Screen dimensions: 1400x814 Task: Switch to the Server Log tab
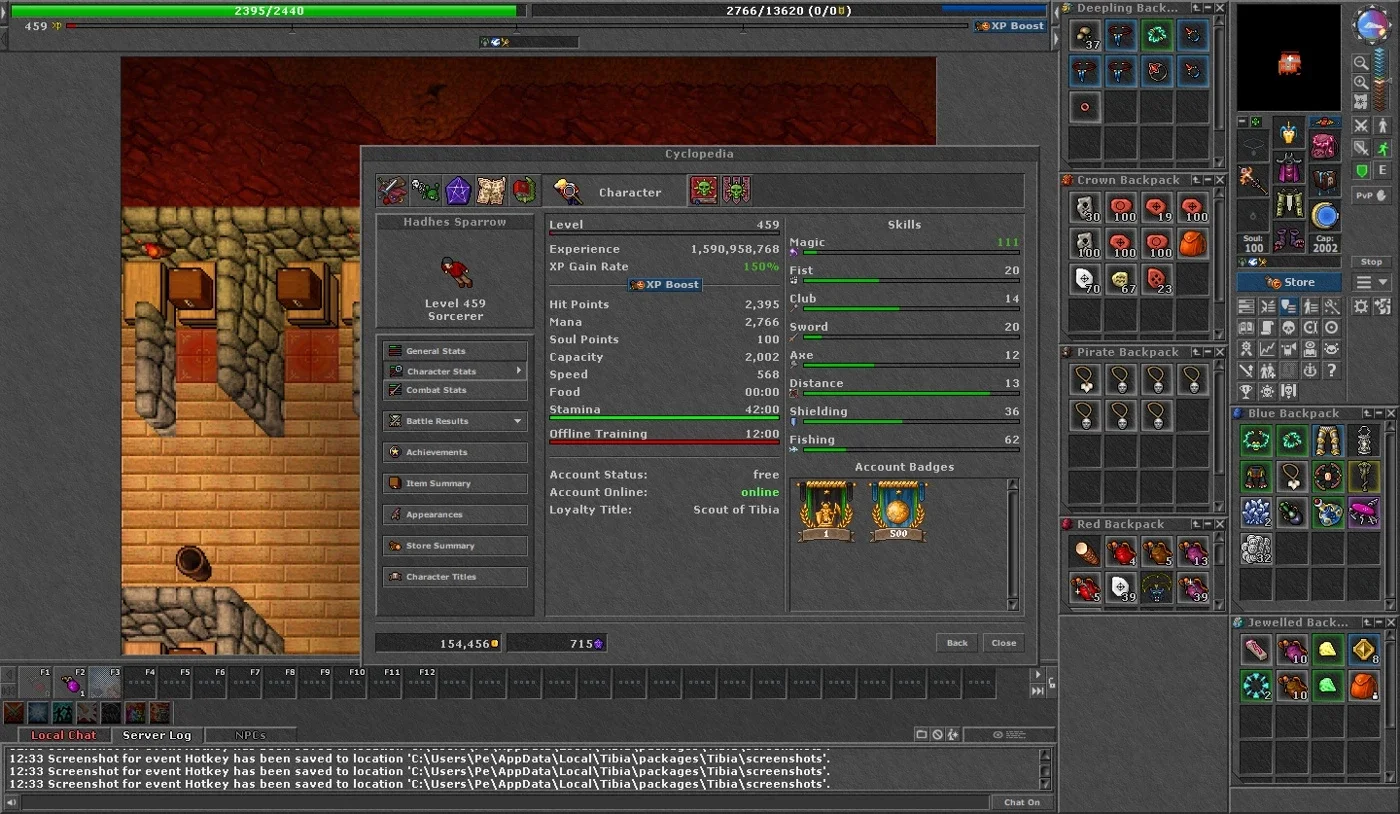click(156, 735)
